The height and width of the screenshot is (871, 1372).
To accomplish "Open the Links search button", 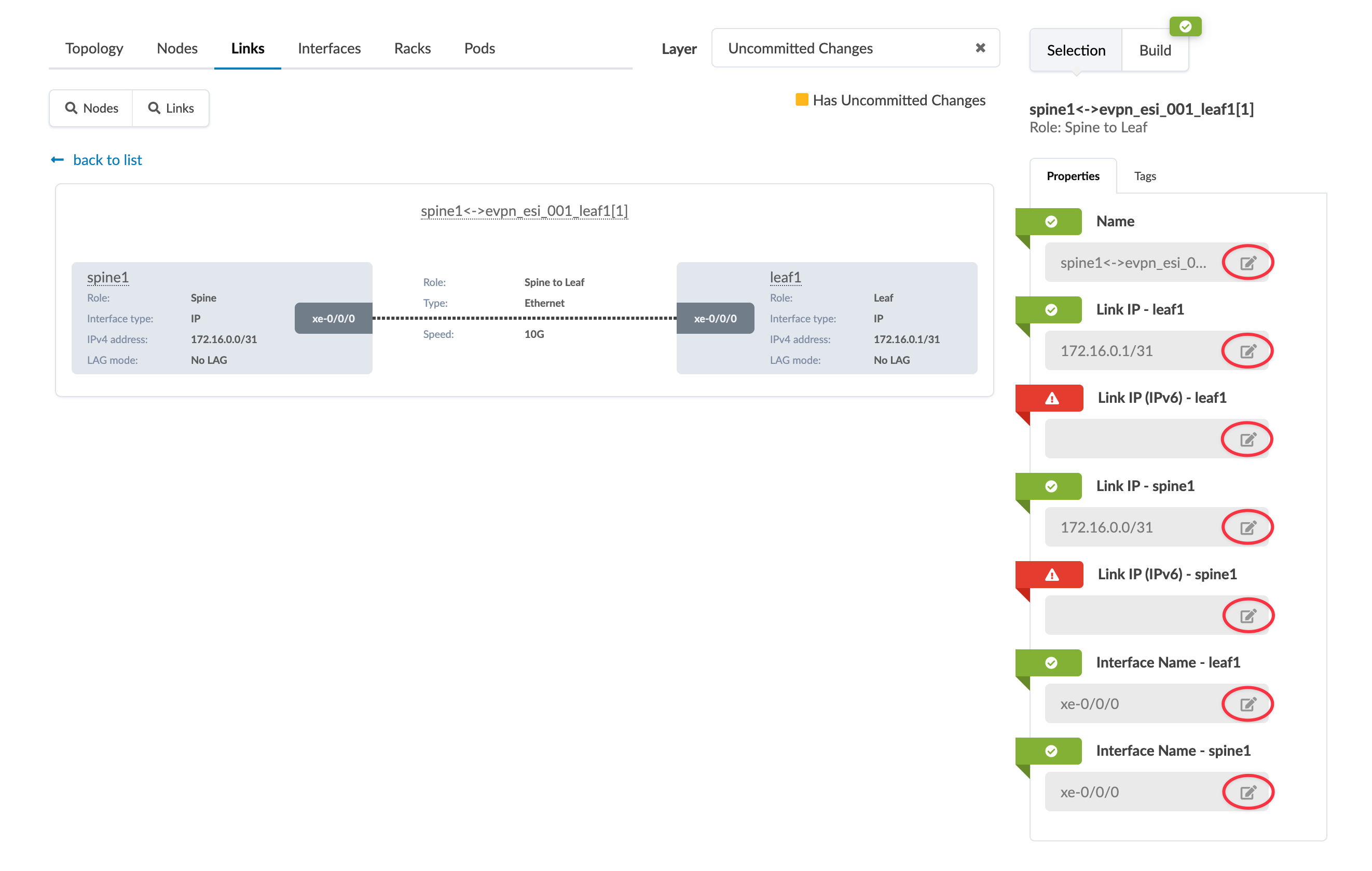I will pyautogui.click(x=171, y=108).
